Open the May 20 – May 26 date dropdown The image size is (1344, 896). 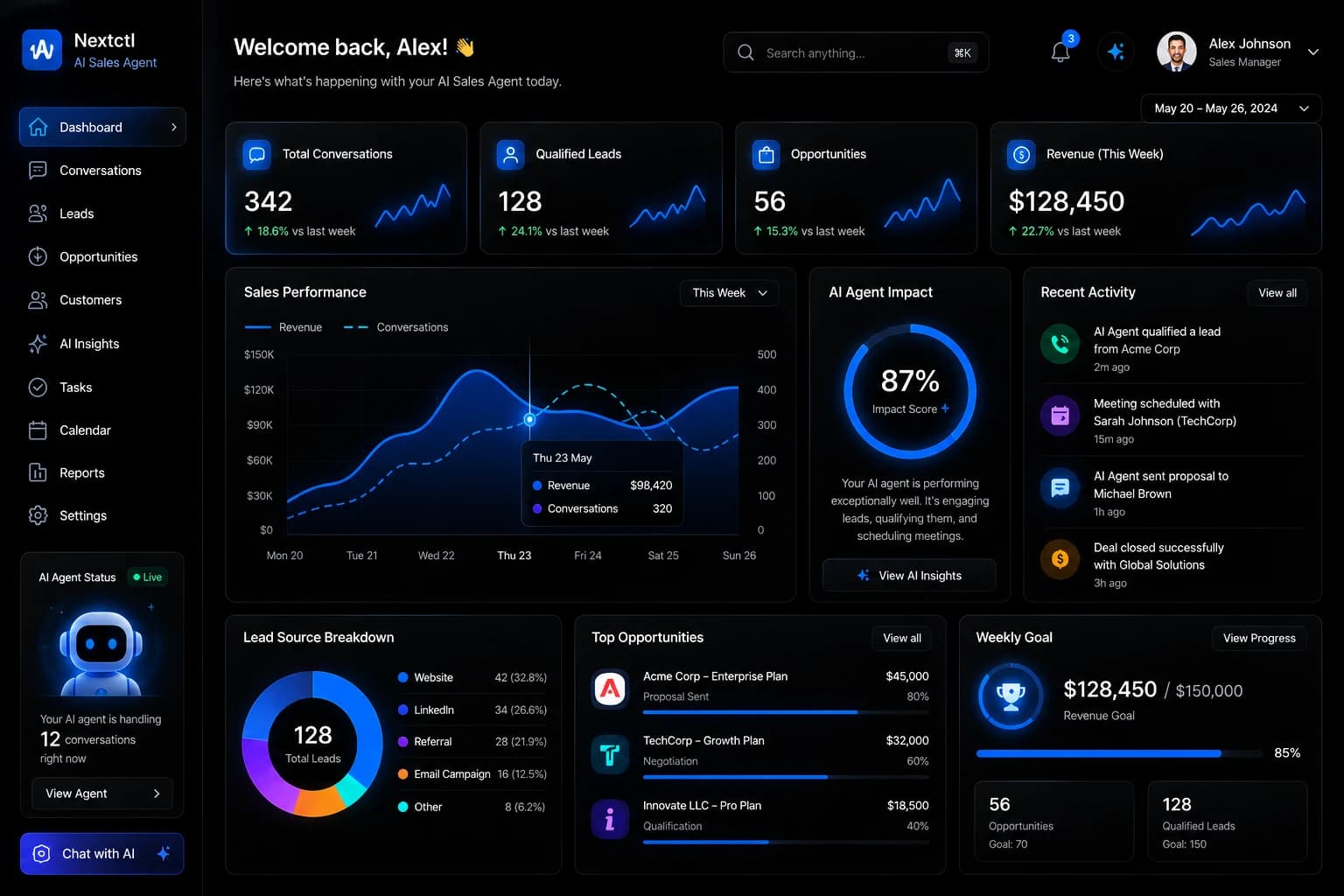(1231, 108)
